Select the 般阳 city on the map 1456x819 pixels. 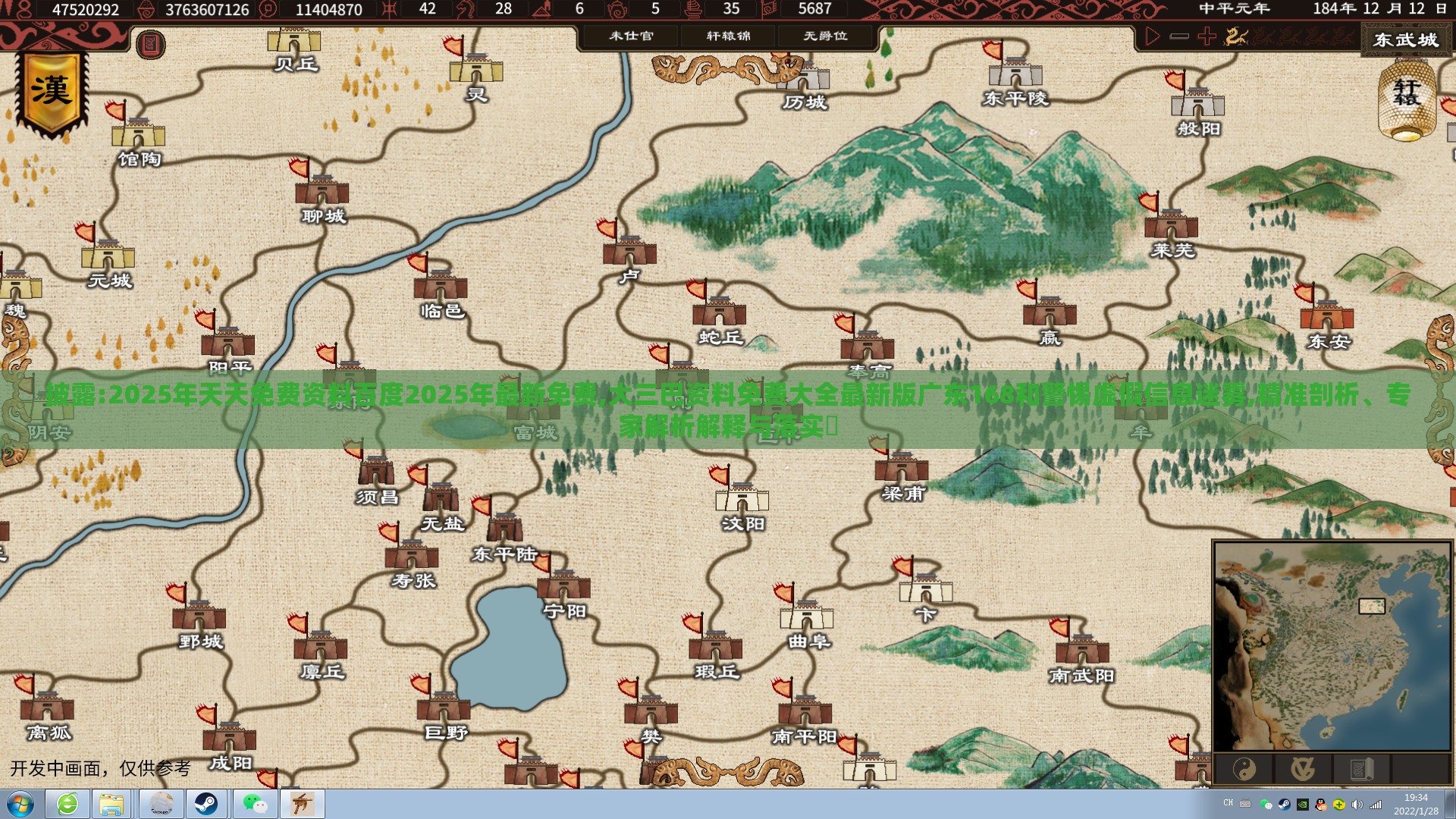click(1198, 102)
